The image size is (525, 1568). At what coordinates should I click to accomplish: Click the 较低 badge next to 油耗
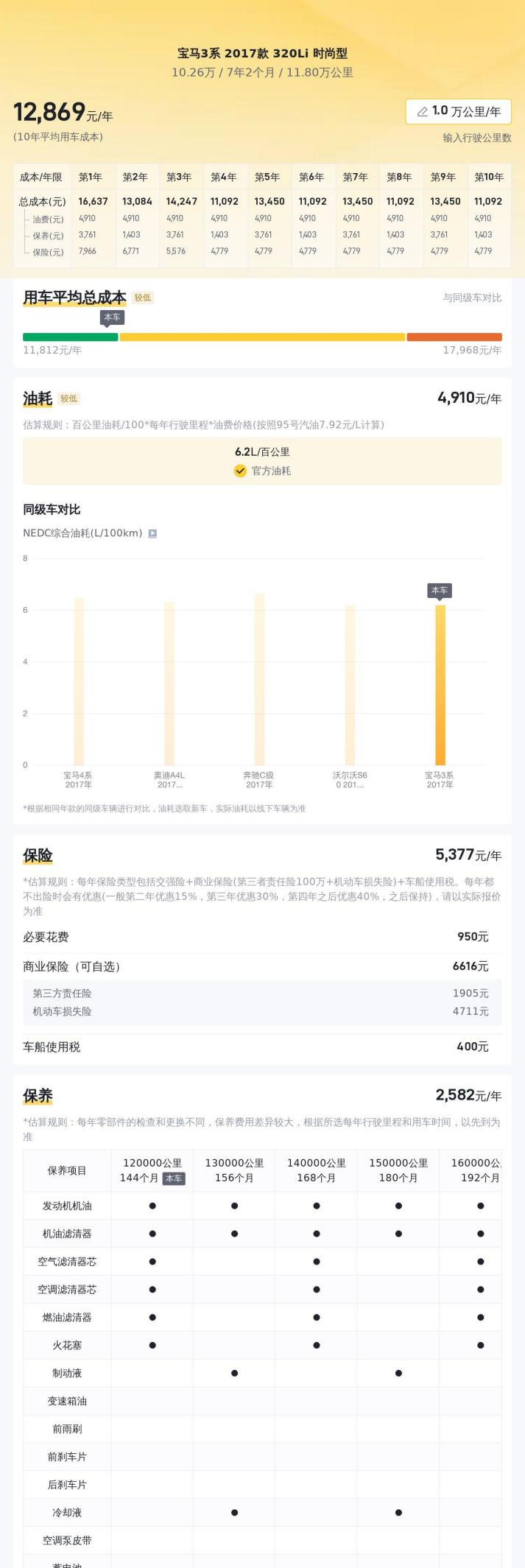(69, 398)
